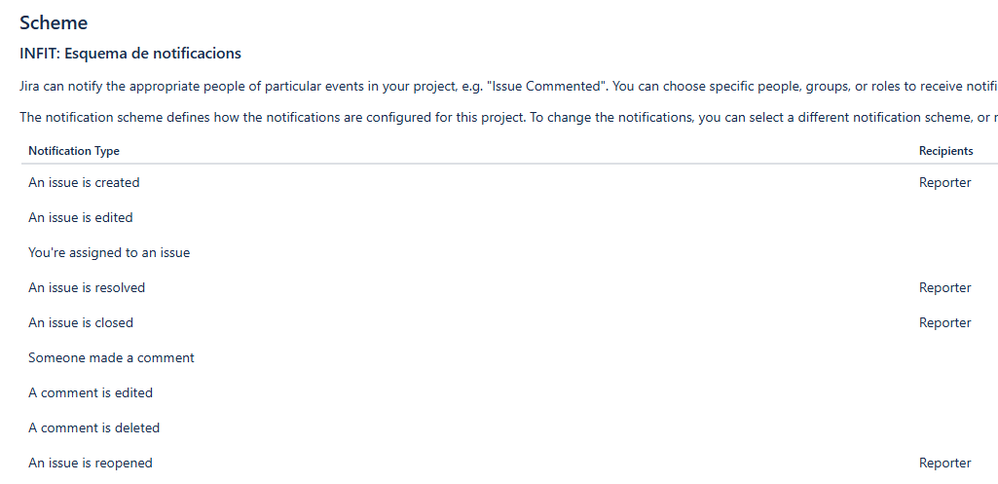Click Reporter recipient for issue reopened

pyautogui.click(x=945, y=463)
